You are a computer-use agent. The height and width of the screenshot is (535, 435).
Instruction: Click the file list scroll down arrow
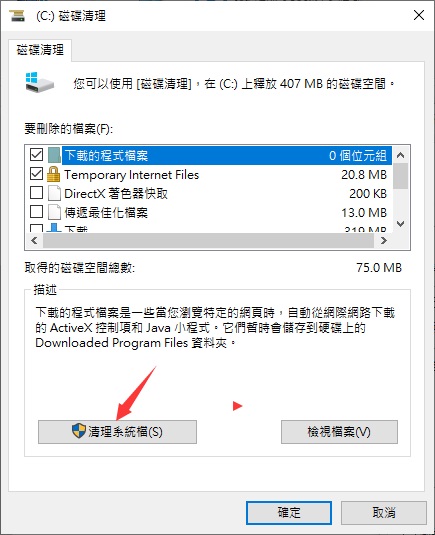[401, 224]
